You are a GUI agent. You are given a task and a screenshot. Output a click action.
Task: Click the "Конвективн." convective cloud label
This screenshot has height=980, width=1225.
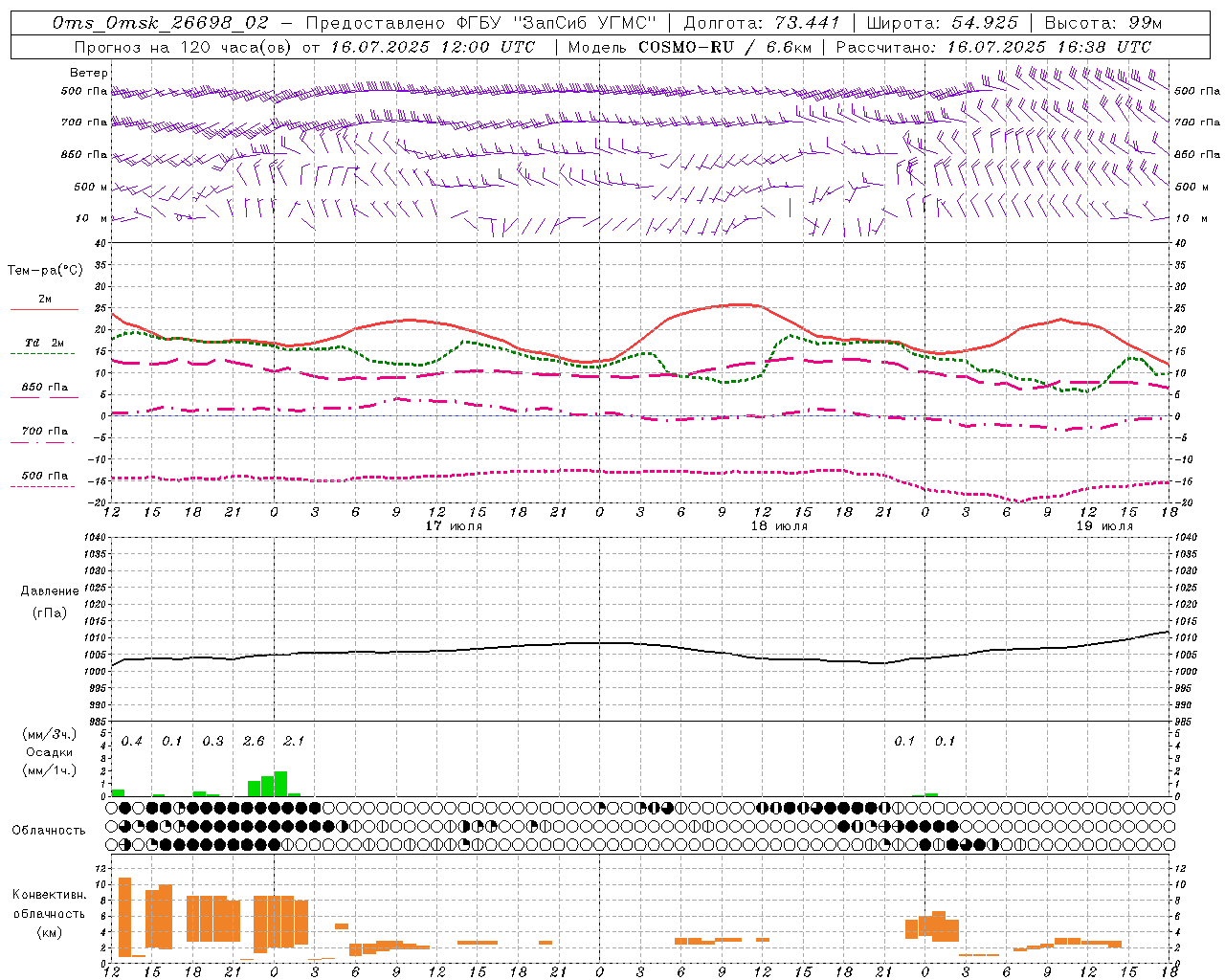49,895
